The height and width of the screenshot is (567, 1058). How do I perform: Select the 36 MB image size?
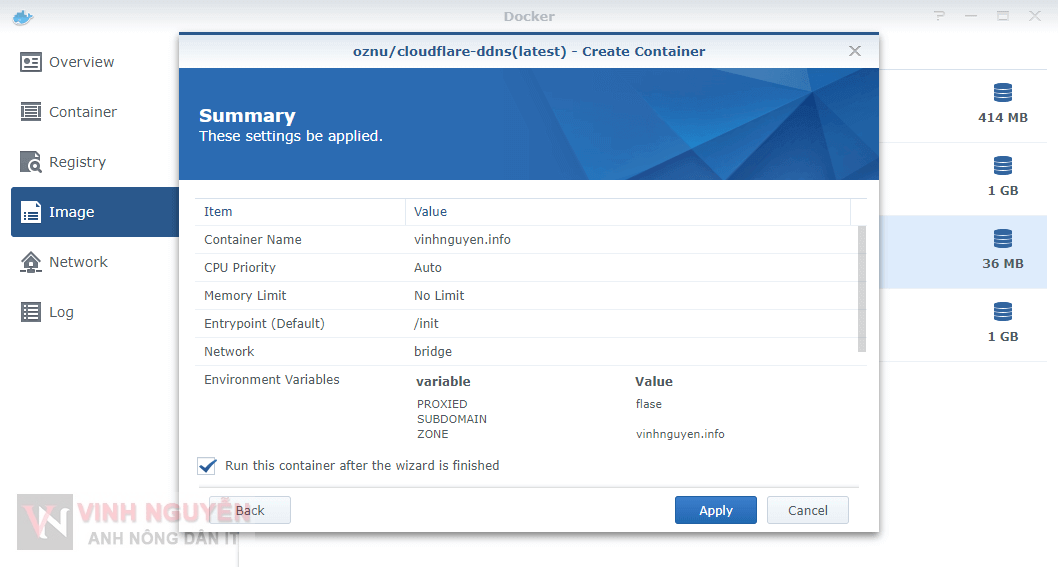(1003, 263)
